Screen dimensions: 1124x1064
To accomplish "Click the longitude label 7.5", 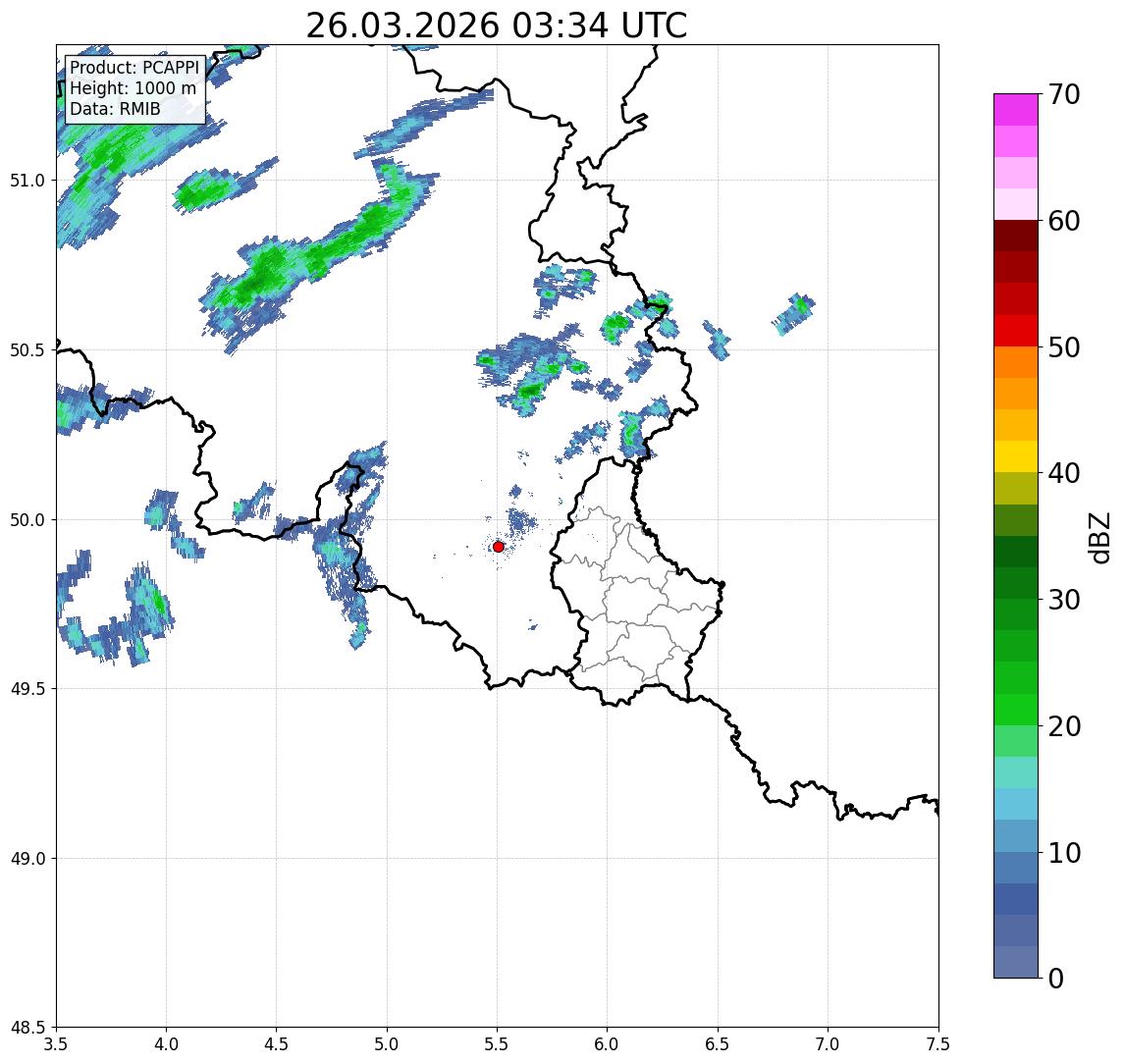I will click(x=938, y=1044).
